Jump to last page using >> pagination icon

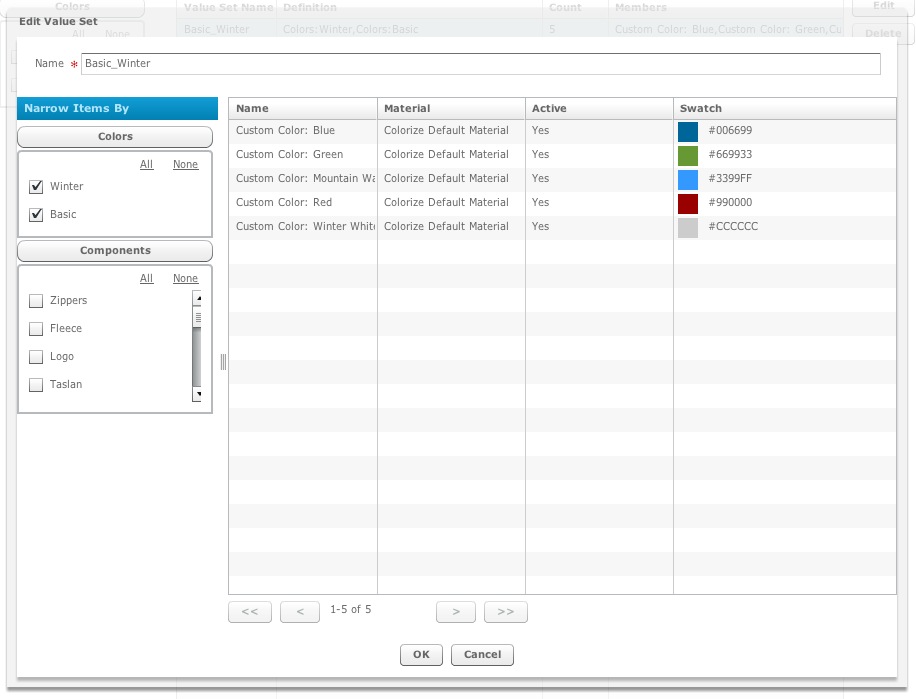click(x=506, y=611)
